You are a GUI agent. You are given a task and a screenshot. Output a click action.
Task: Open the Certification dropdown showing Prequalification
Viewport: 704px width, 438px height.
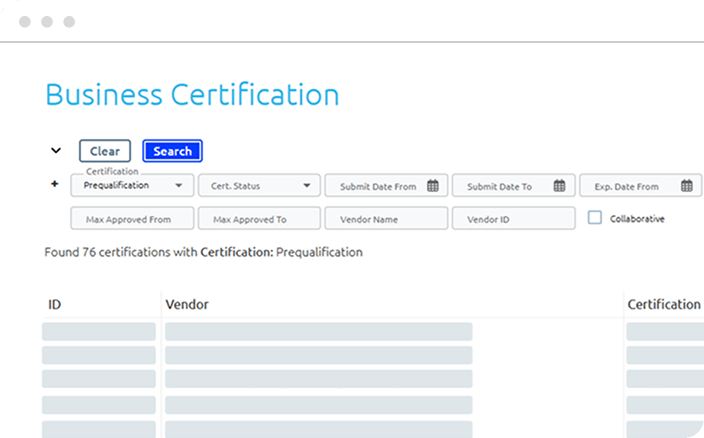pyautogui.click(x=133, y=186)
